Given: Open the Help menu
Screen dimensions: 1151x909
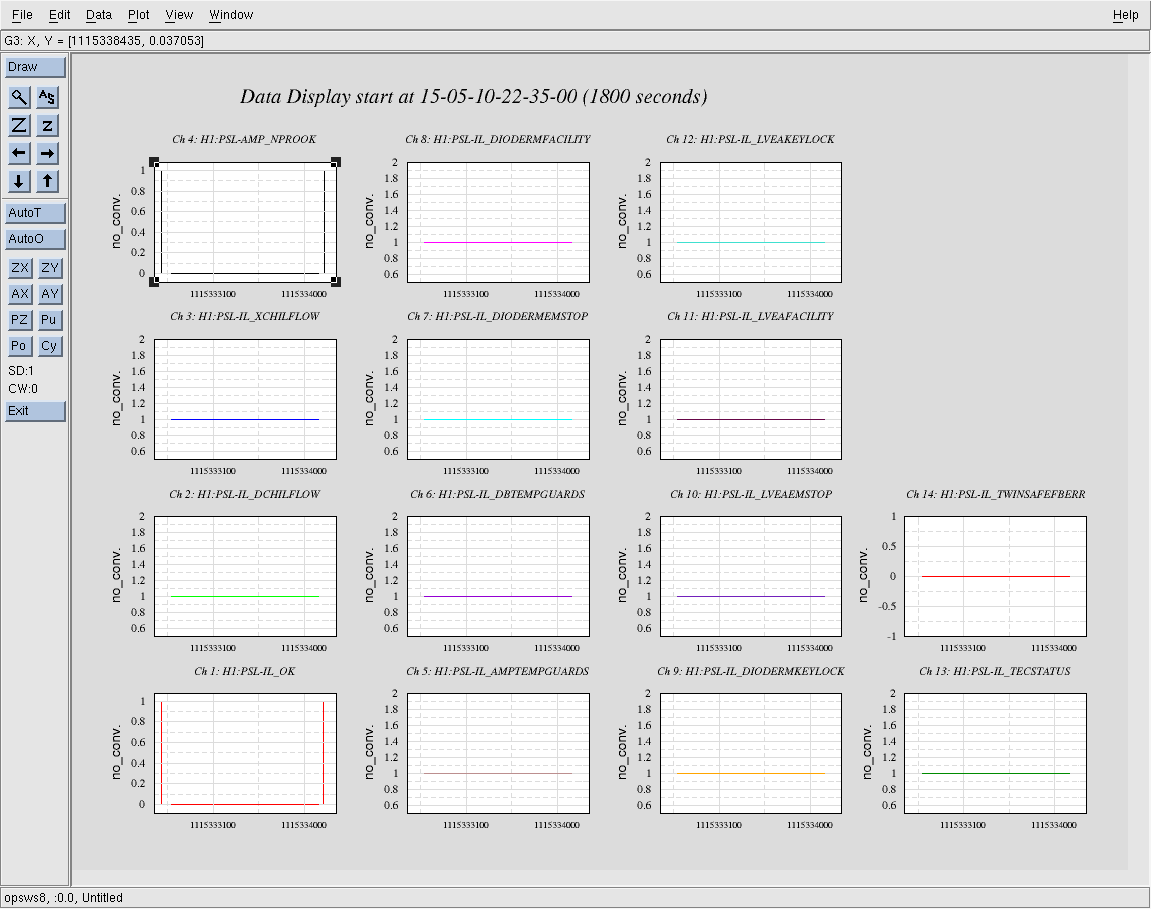Looking at the screenshot, I should 1125,15.
